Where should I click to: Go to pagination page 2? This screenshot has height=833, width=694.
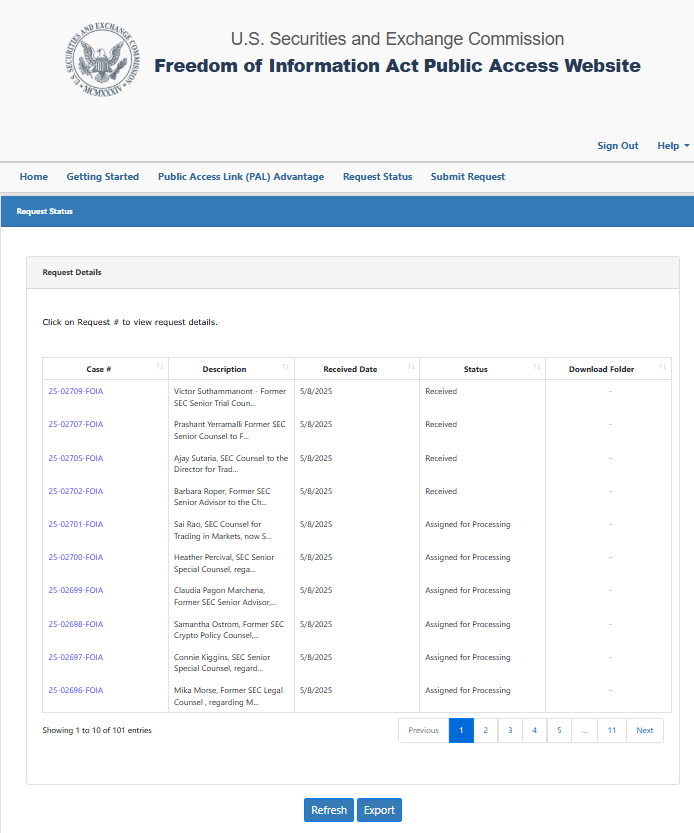pyautogui.click(x=486, y=730)
